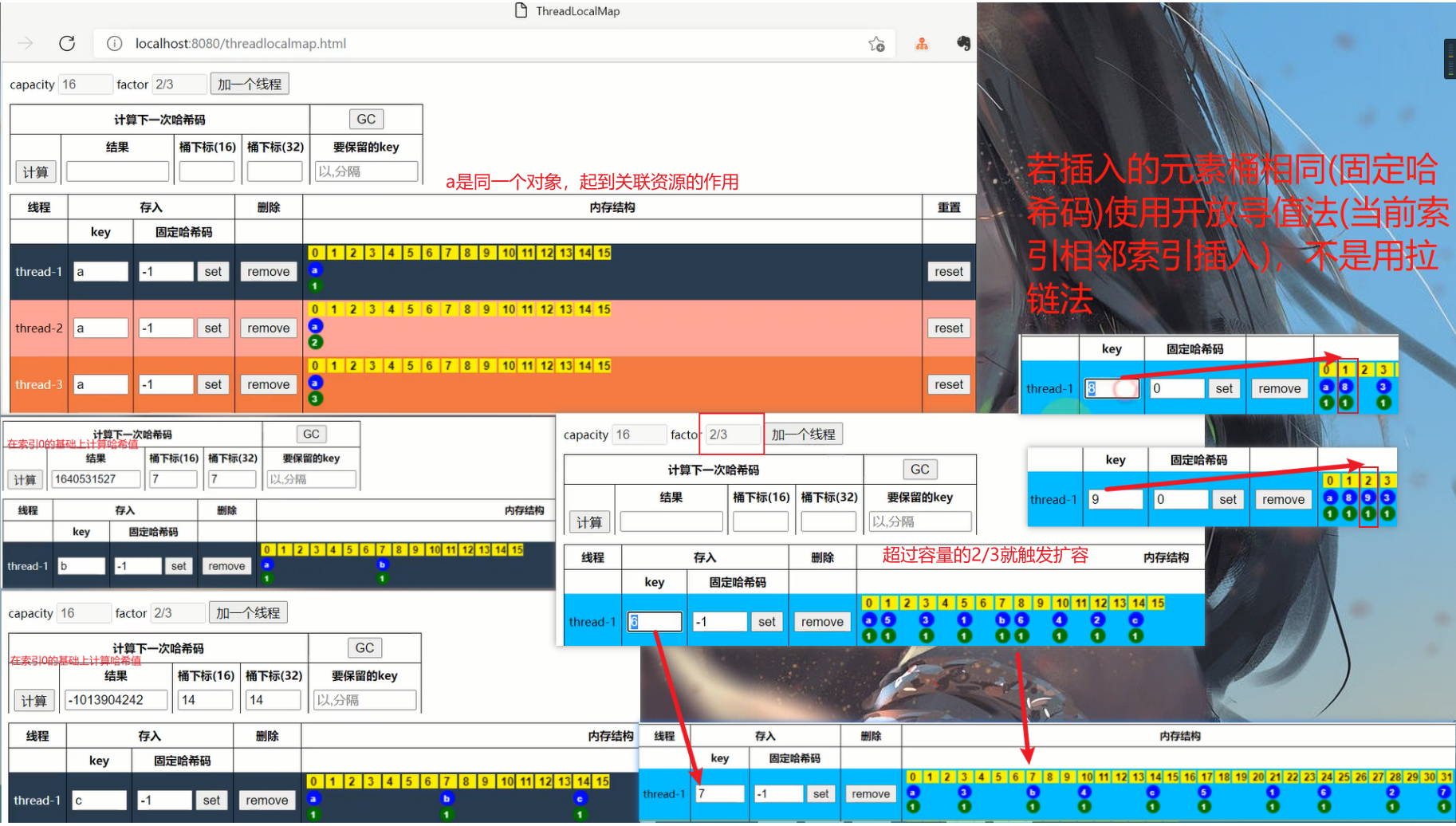Click the address bar URL localhost:8080
Viewport: 1456px width, 826px height.
pyautogui.click(x=241, y=43)
